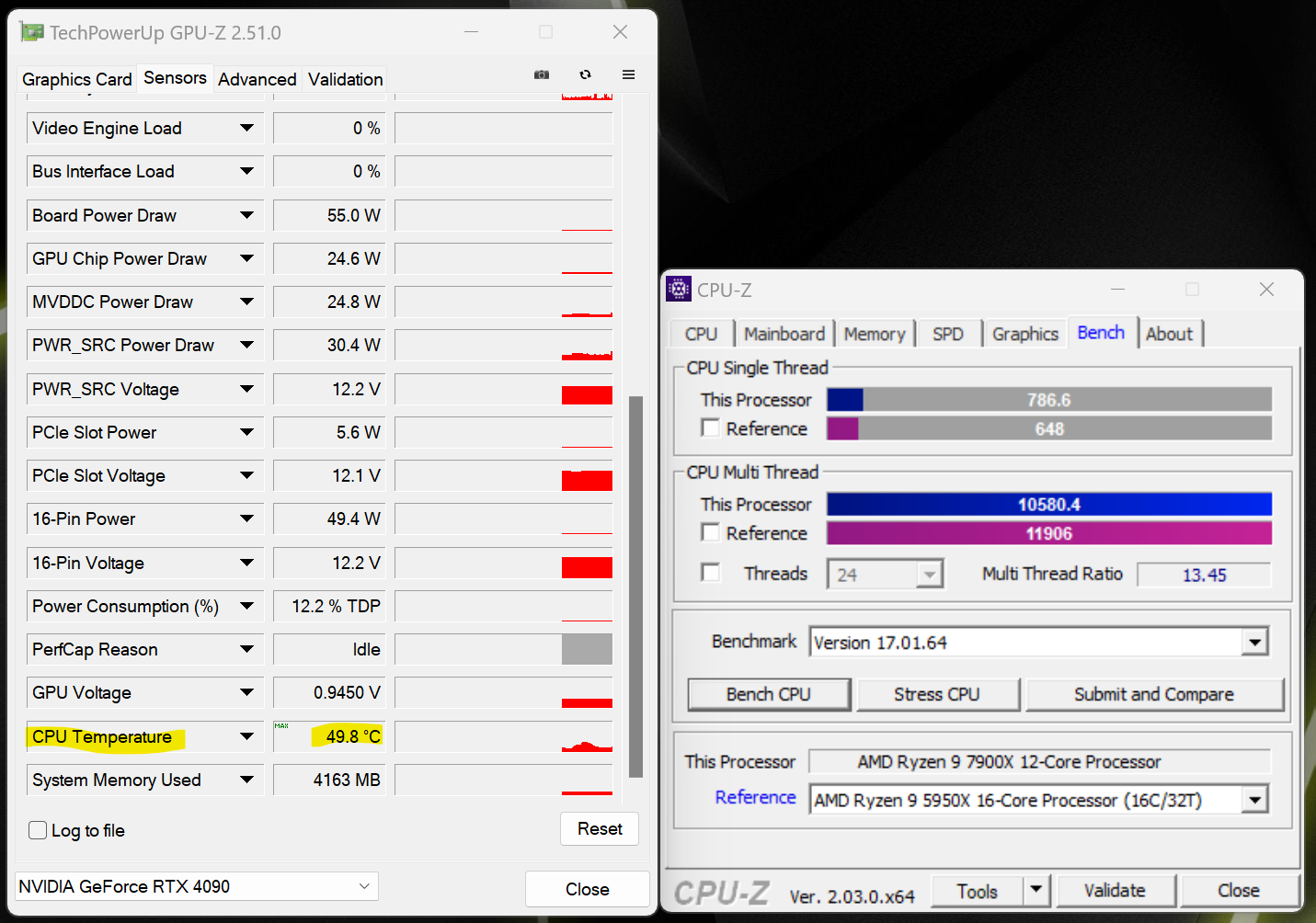Click the Validate button in CPU-Z
This screenshot has width=1316, height=923.
[1115, 890]
